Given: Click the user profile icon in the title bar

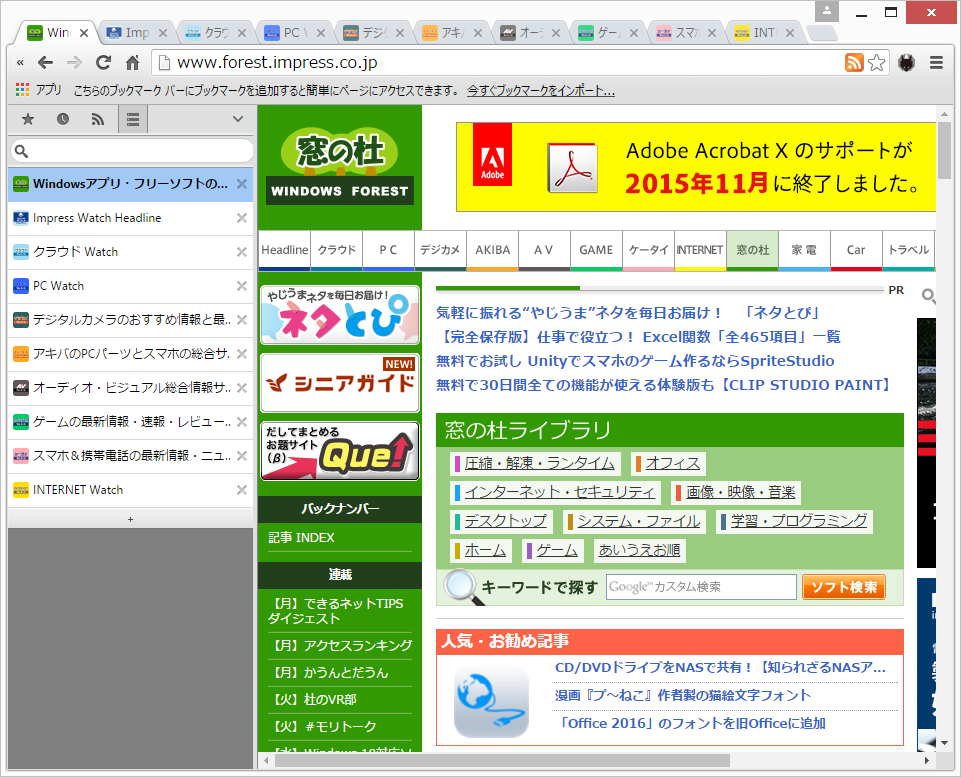Looking at the screenshot, I should point(826,12).
